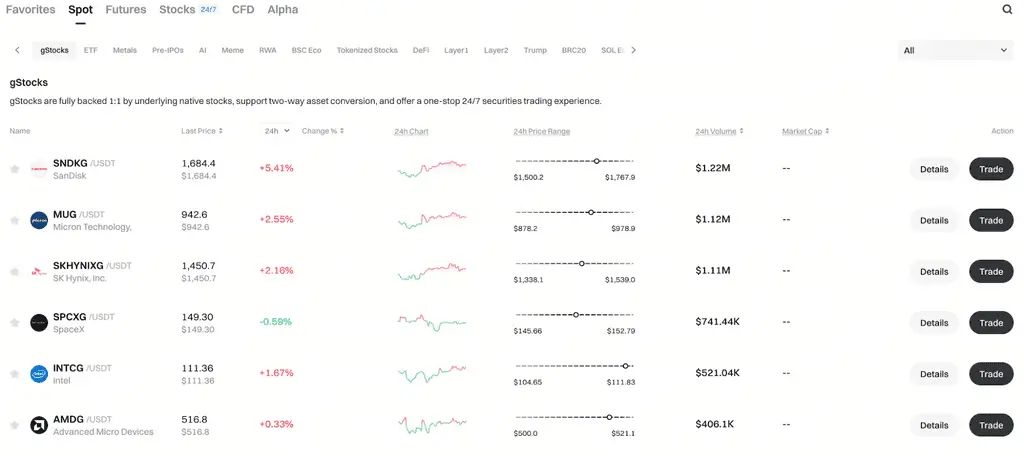The image size is (1024, 456).
Task: Open the 24h timeframe dropdown
Action: point(277,131)
